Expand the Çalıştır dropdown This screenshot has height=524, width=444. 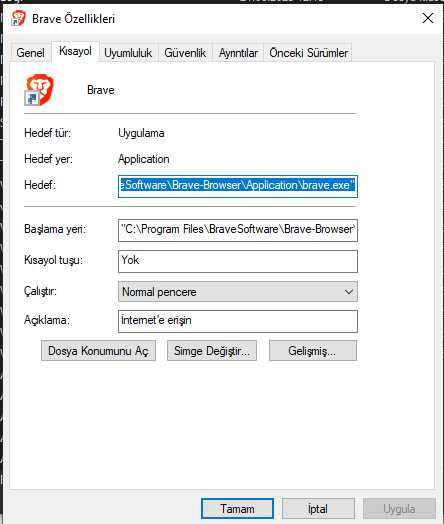[x=238, y=292]
